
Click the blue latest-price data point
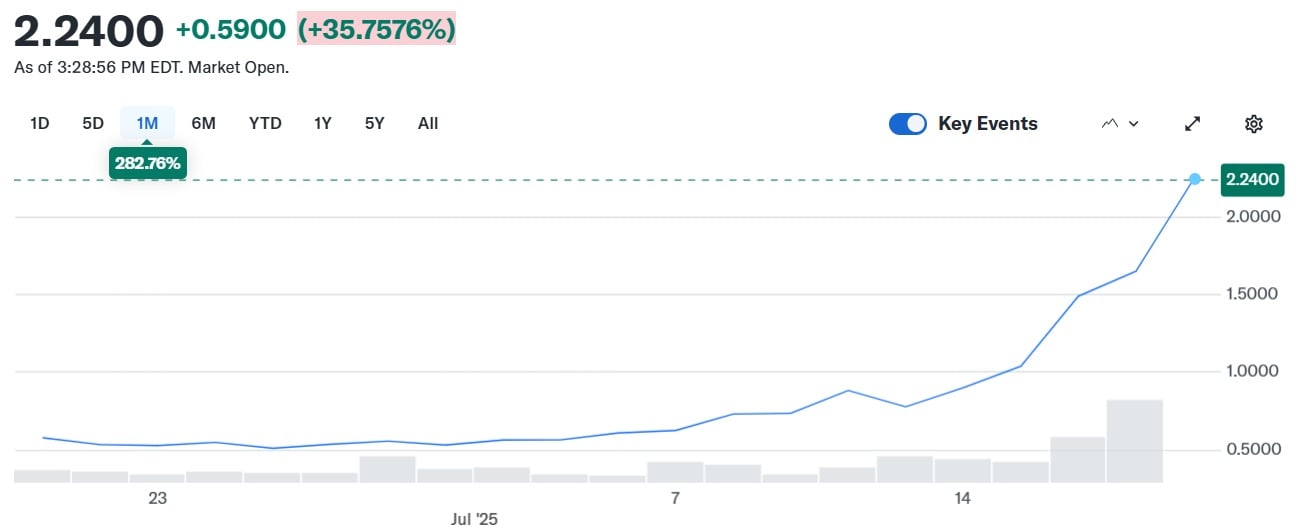click(1194, 179)
